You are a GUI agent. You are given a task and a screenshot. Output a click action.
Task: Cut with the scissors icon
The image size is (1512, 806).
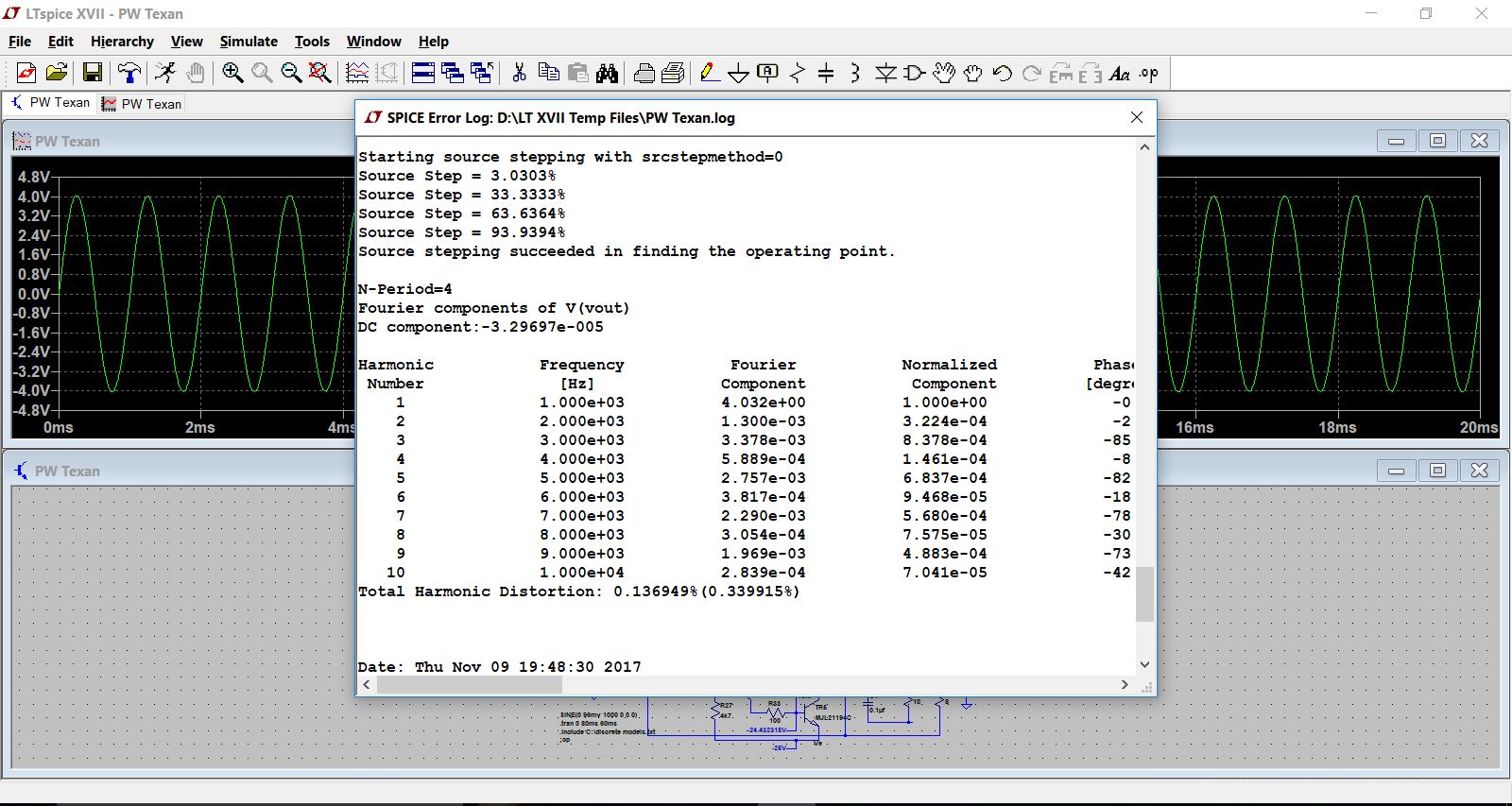(519, 73)
